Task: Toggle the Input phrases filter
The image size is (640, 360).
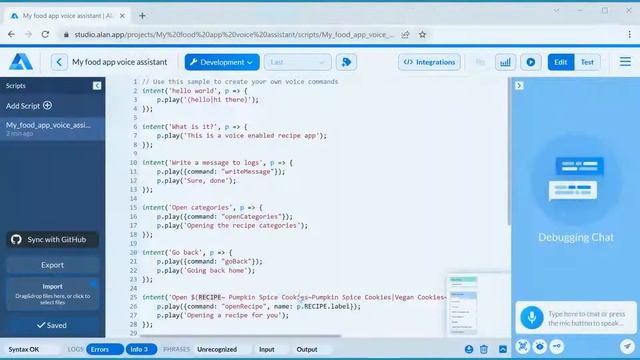Action: 267,349
